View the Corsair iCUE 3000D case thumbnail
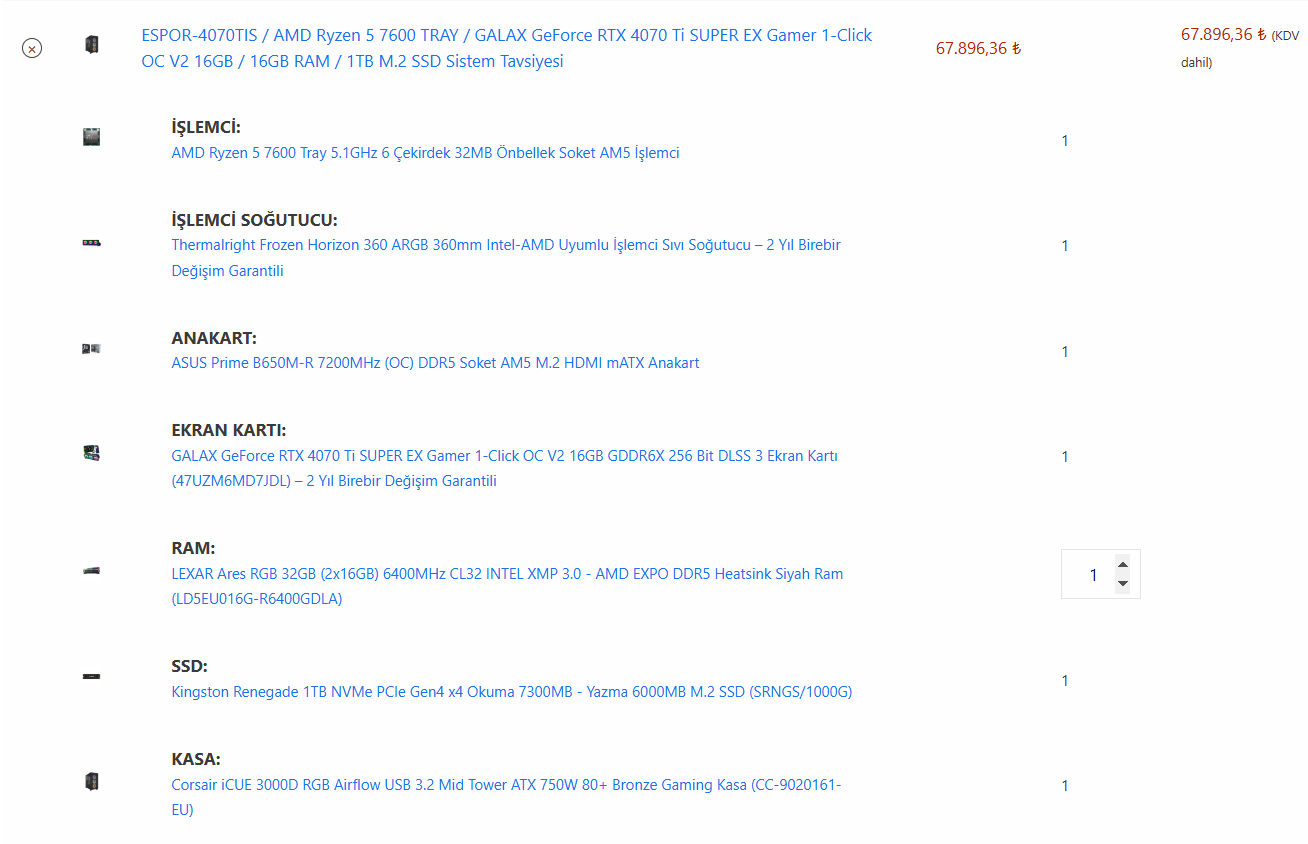Viewport: 1308px width, 844px height. (92, 781)
